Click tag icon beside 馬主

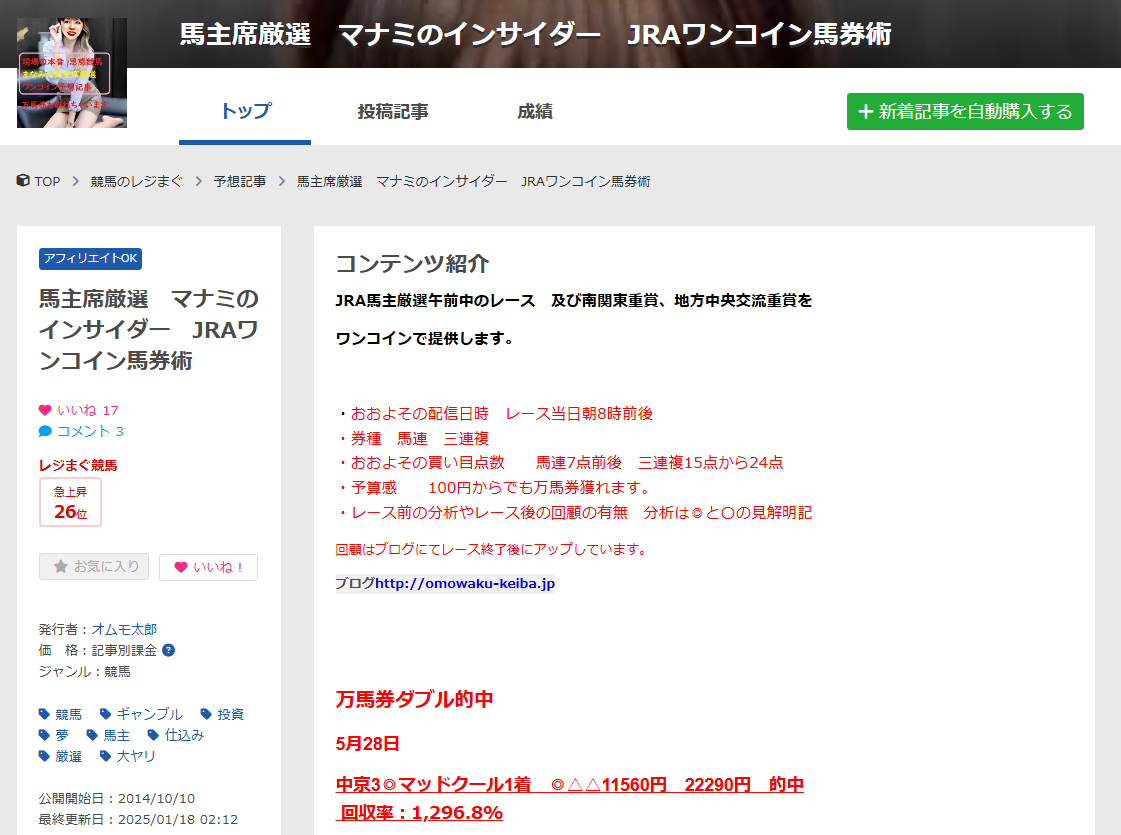pyautogui.click(x=92, y=735)
